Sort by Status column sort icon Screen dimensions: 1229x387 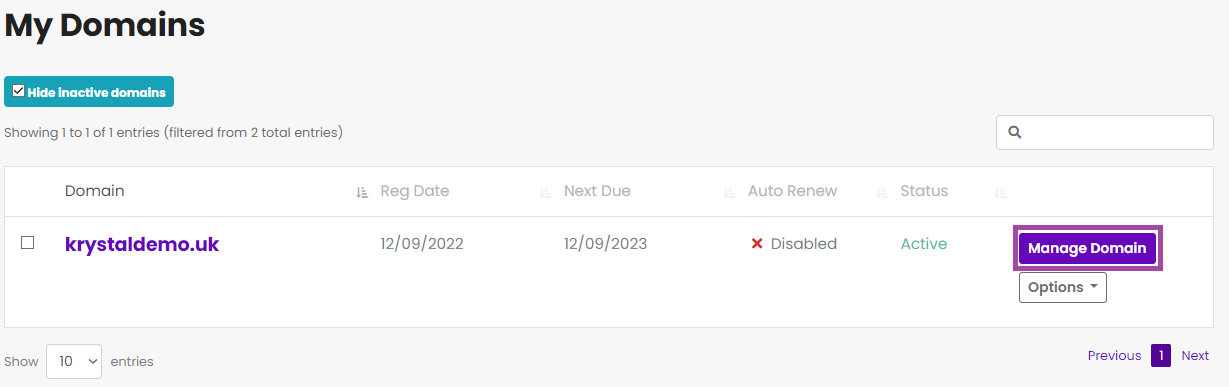pos(1001,192)
